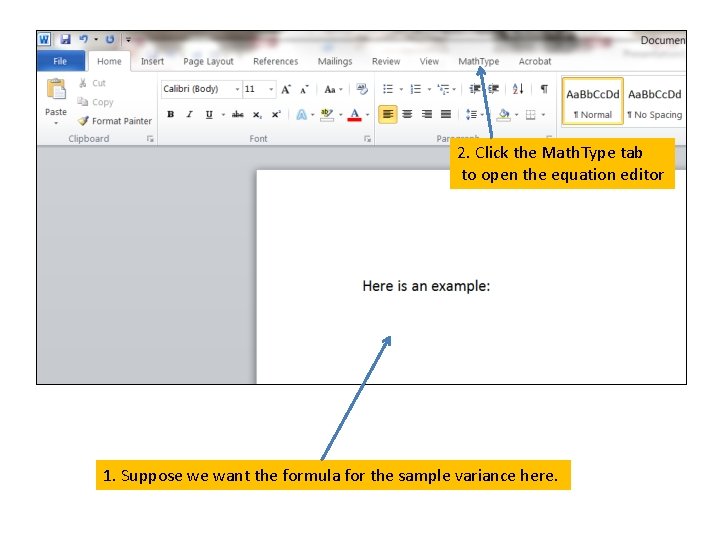Toggle show paragraph marks (¶)
This screenshot has height=540, width=720.
[544, 89]
